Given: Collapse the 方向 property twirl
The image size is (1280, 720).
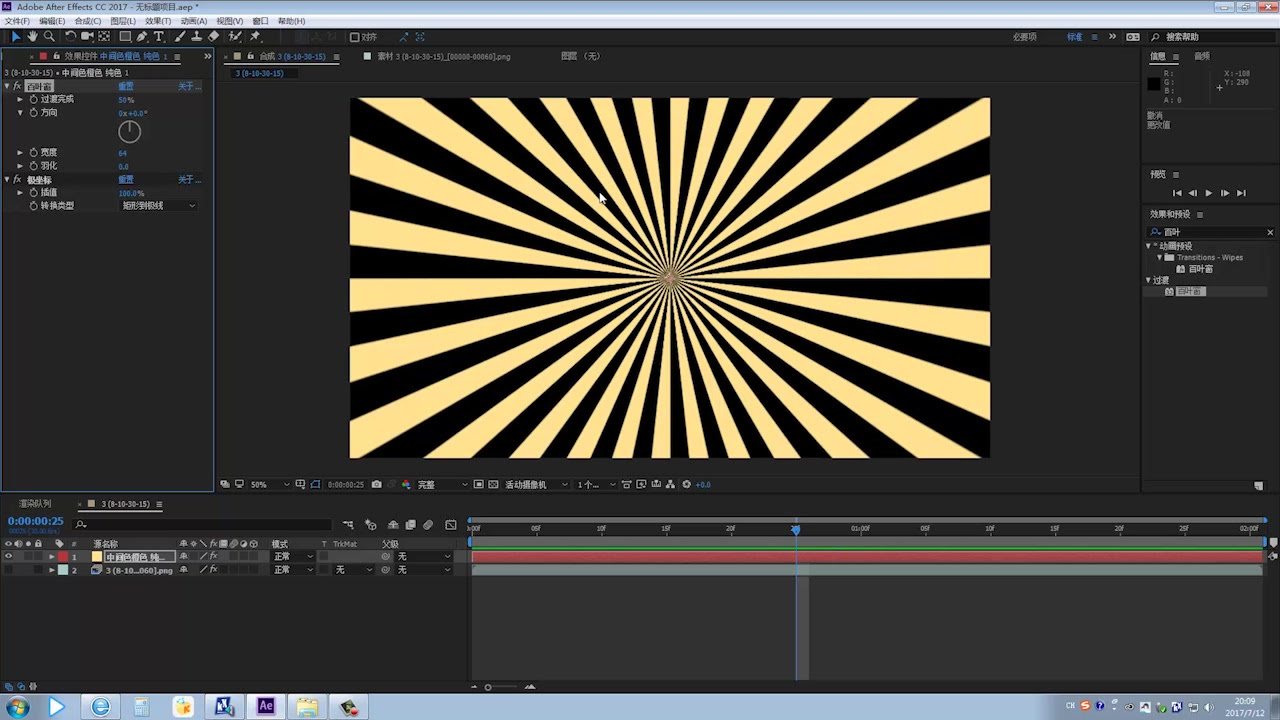Looking at the screenshot, I should 20,113.
